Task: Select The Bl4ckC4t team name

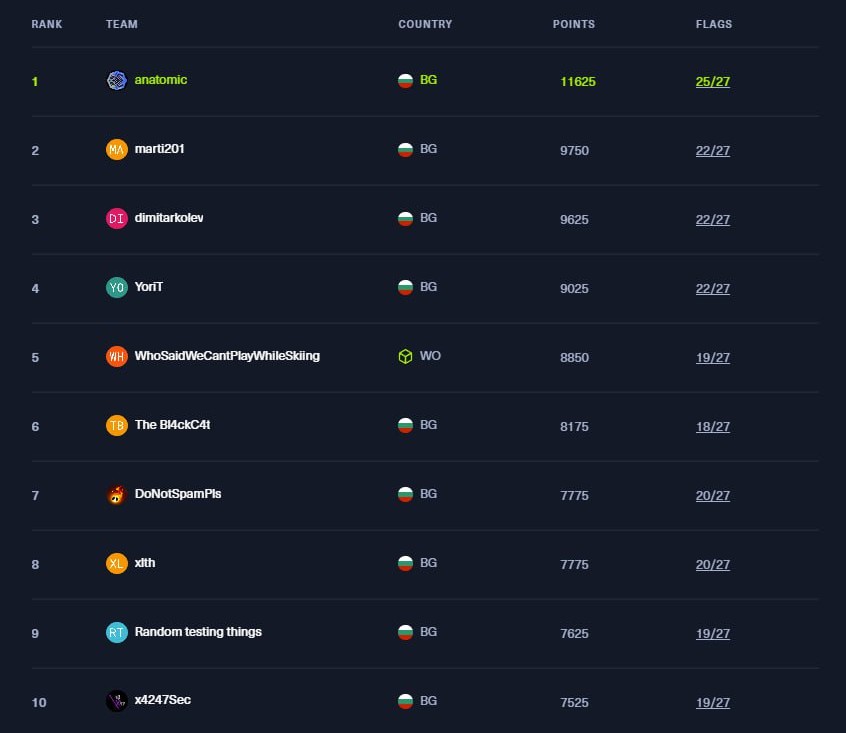Action: point(172,425)
